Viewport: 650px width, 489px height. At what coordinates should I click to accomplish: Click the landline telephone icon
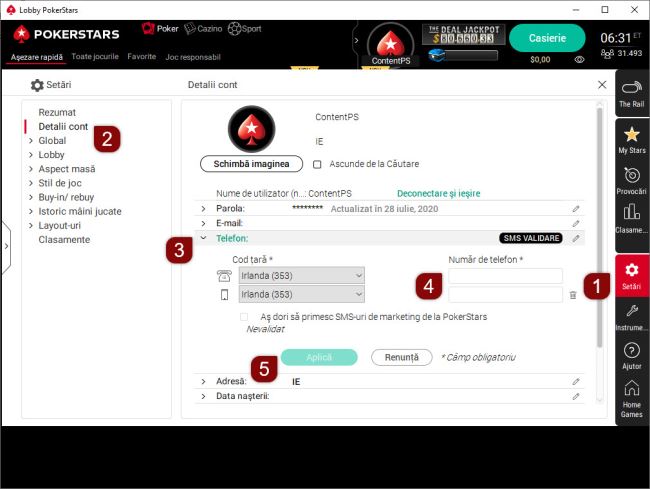(224, 276)
